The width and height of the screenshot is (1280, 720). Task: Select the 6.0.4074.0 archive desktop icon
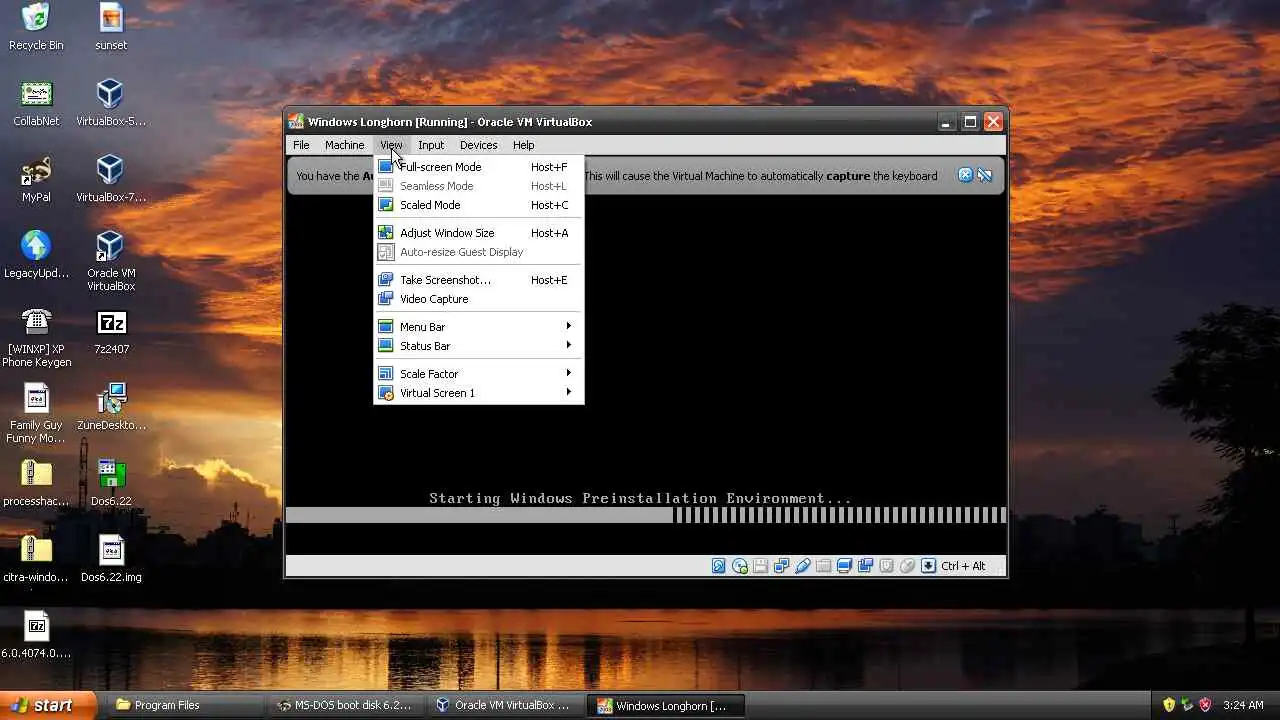36,635
